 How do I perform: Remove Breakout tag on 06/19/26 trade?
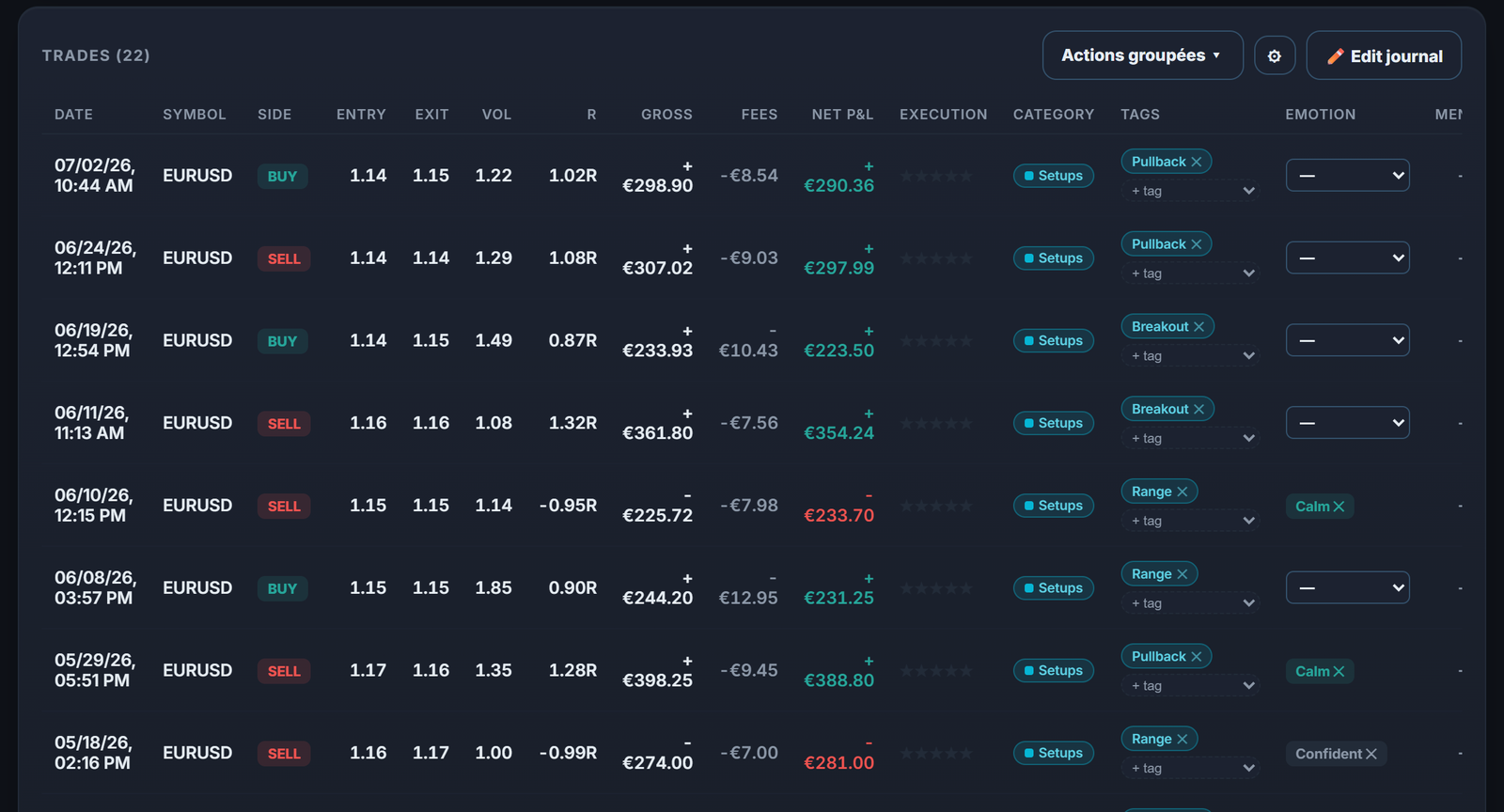click(1198, 327)
